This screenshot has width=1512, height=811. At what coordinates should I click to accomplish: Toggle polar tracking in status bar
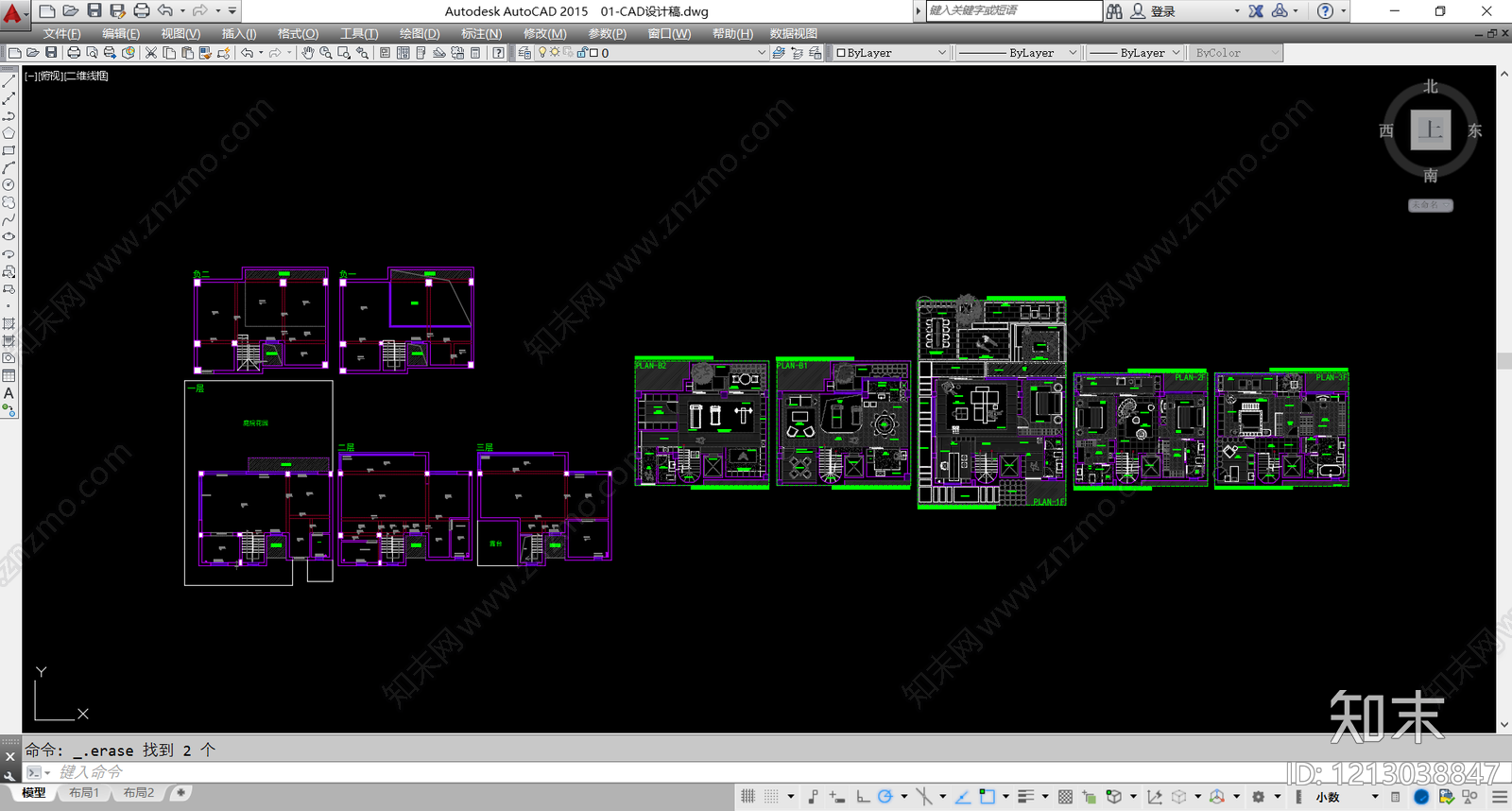click(x=885, y=797)
